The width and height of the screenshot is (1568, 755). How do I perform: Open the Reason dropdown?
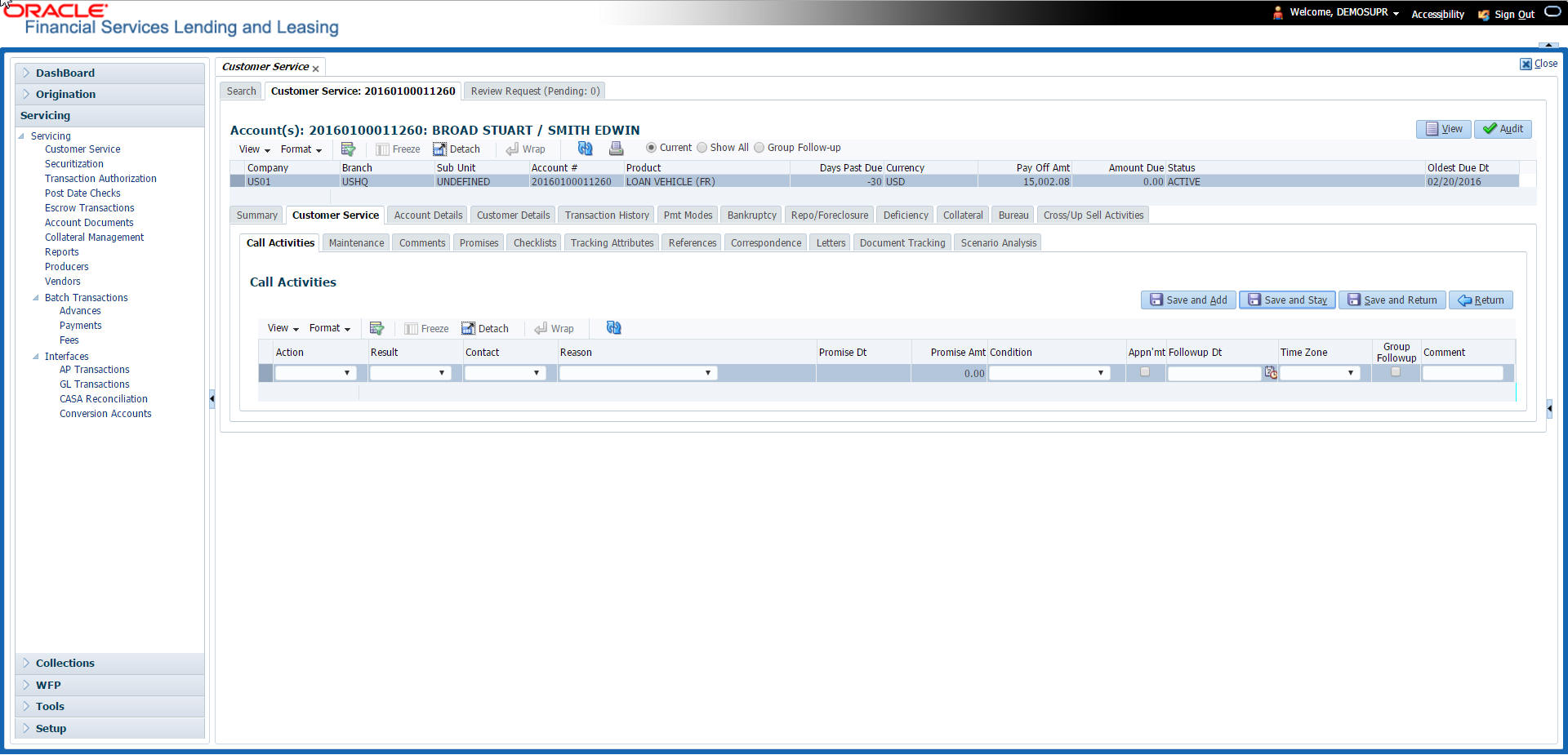tap(638, 373)
